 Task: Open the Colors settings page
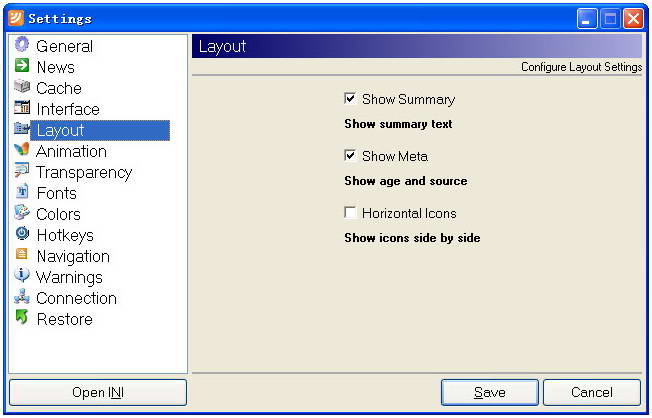point(58,214)
